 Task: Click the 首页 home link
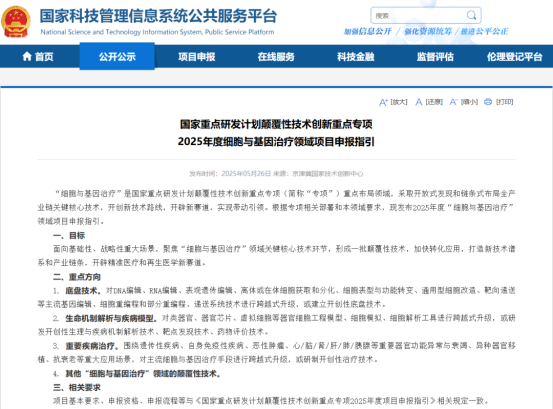tap(44, 57)
